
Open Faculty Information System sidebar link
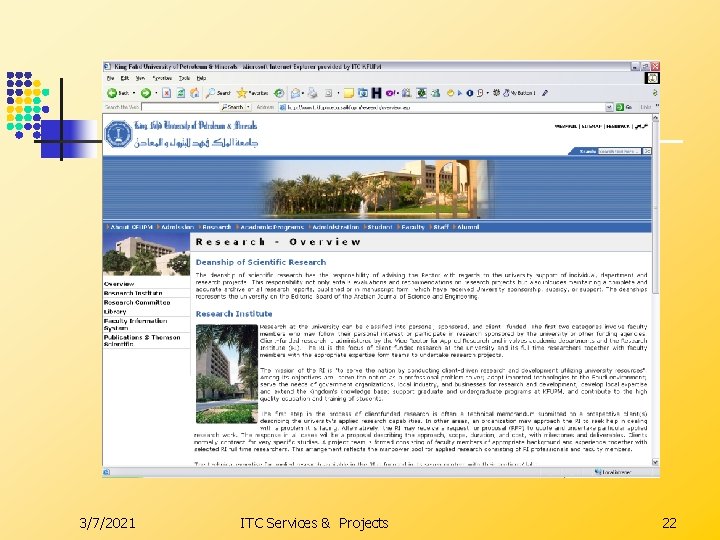pyautogui.click(x=135, y=325)
